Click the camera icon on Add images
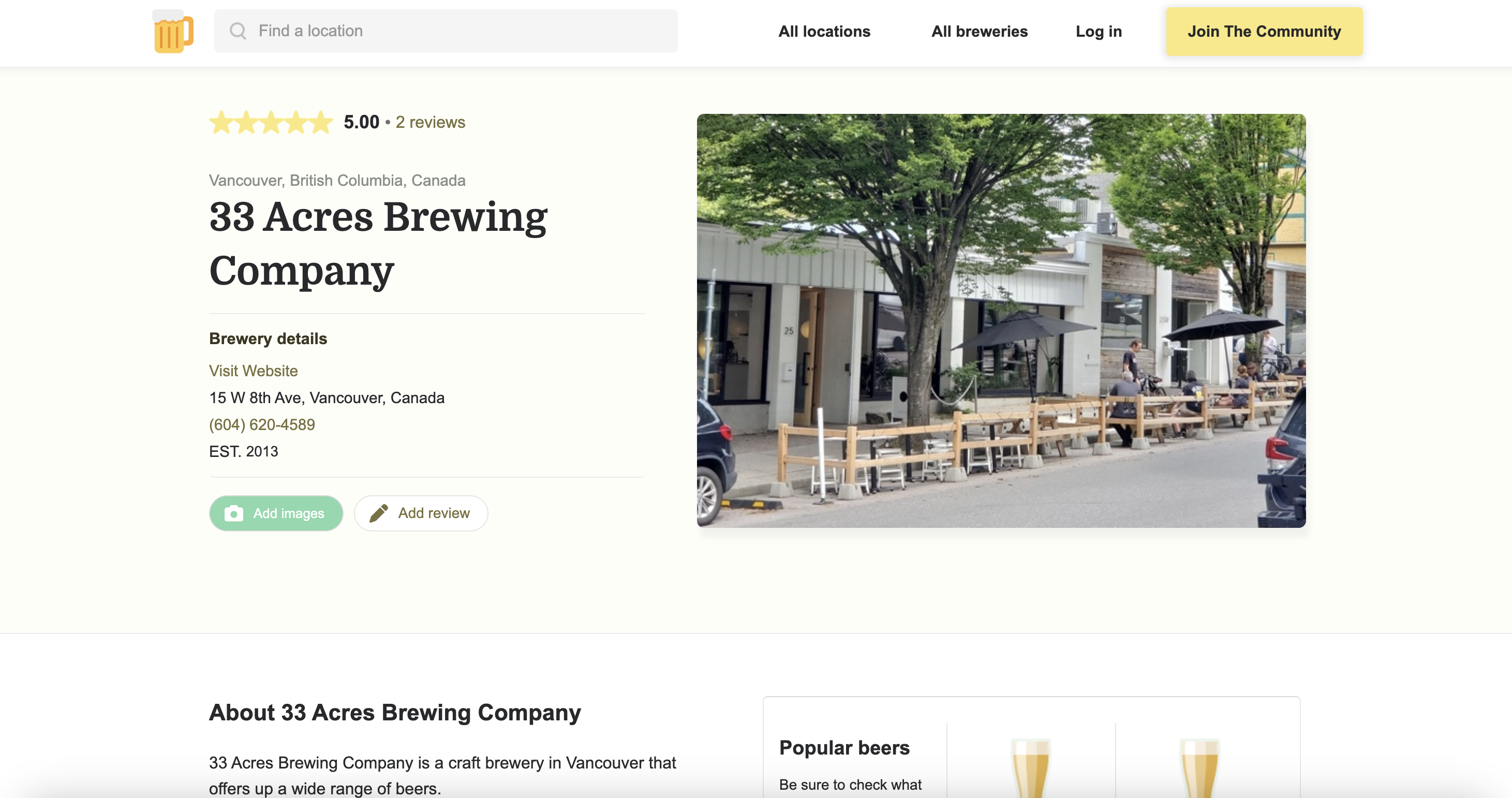The image size is (1512, 798). pyautogui.click(x=233, y=513)
